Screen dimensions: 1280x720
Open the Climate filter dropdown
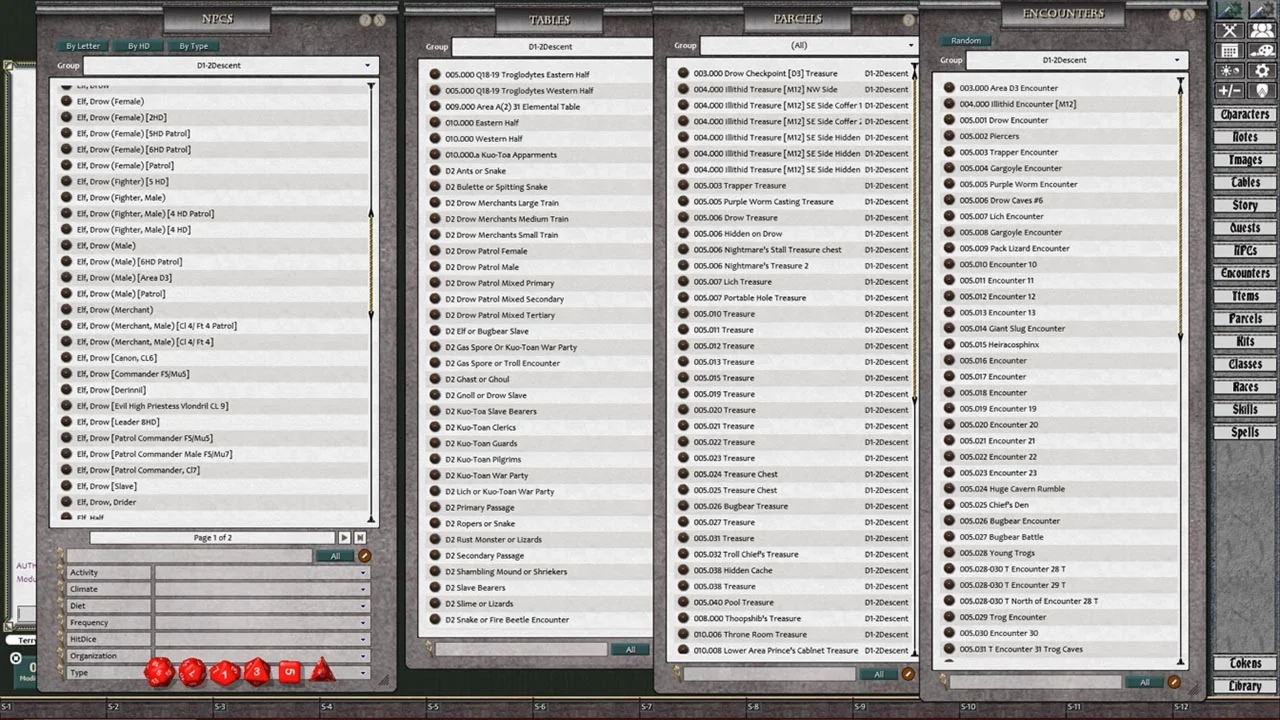coord(261,589)
